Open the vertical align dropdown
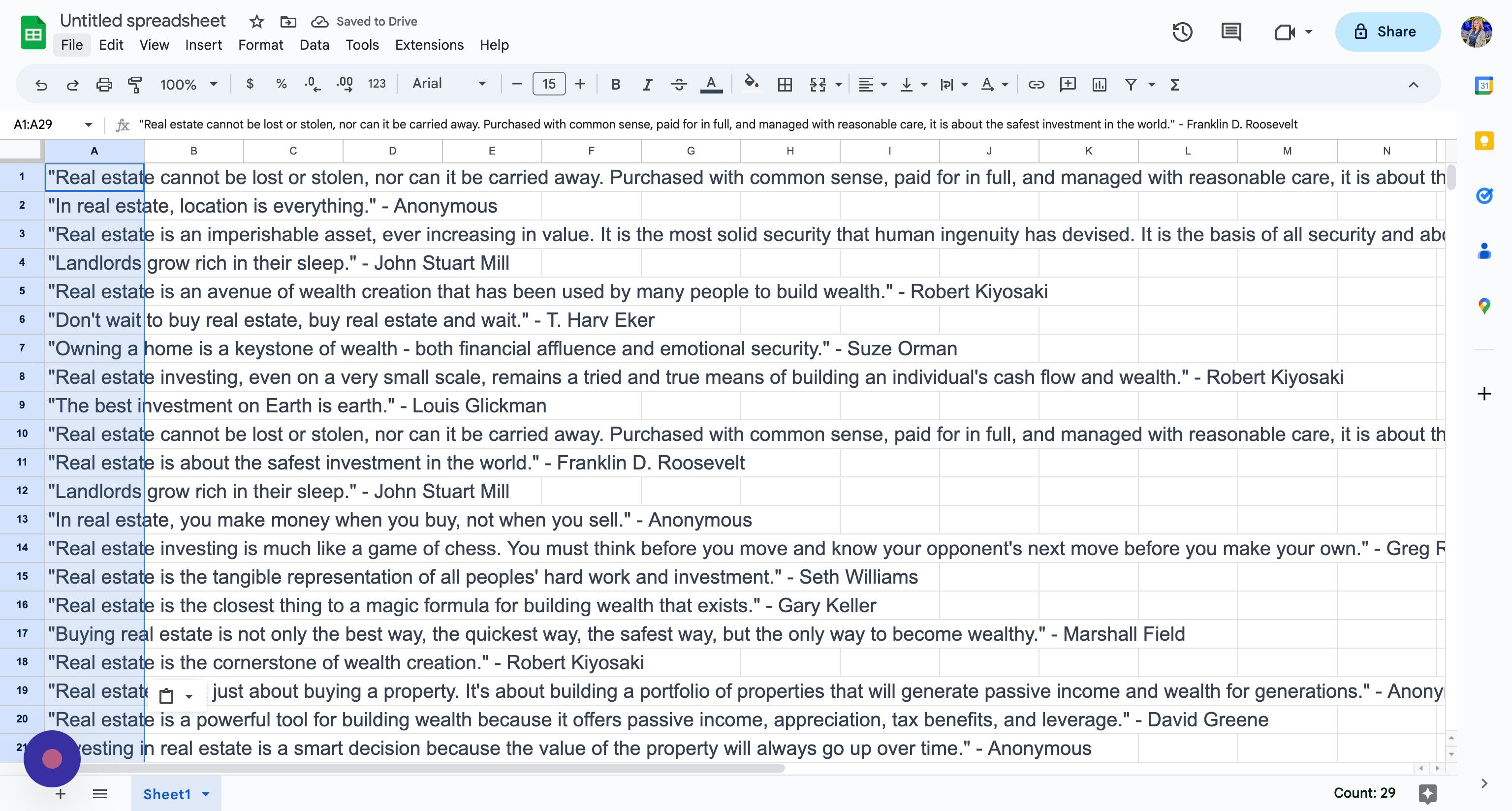 click(913, 85)
